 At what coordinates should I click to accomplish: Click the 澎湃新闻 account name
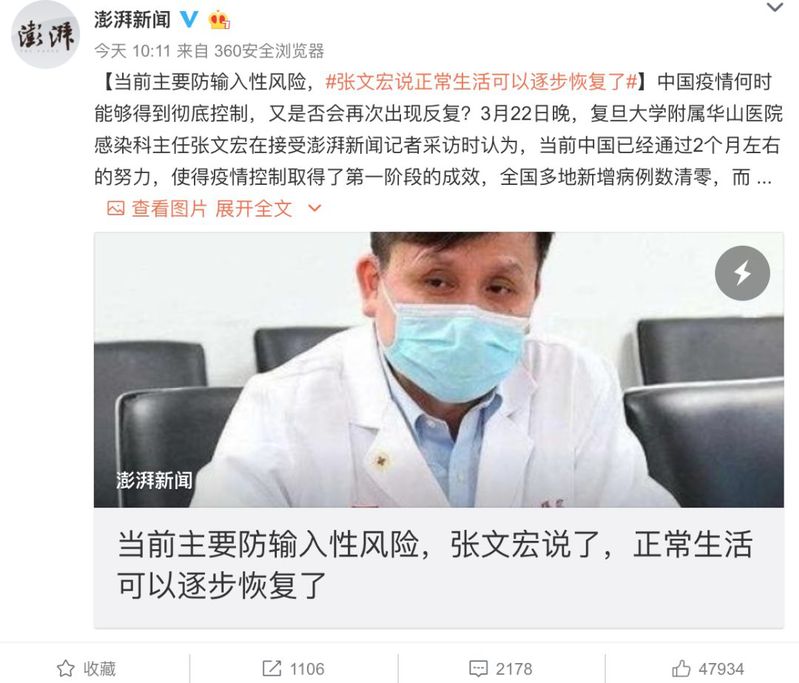(132, 19)
